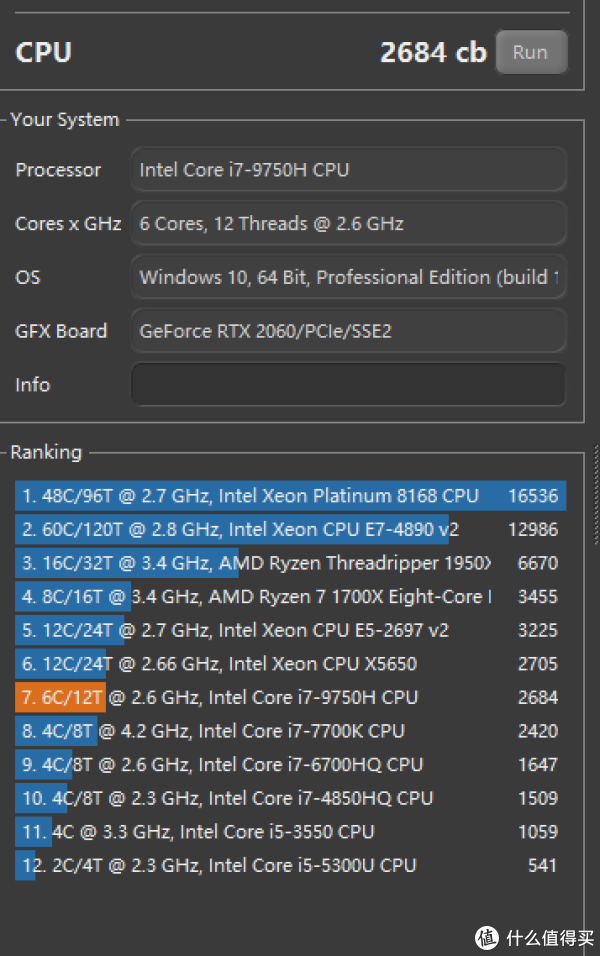Image resolution: width=600 pixels, height=956 pixels.
Task: Click the GFX Board GeForce RTX 2060 field
Action: pos(348,331)
